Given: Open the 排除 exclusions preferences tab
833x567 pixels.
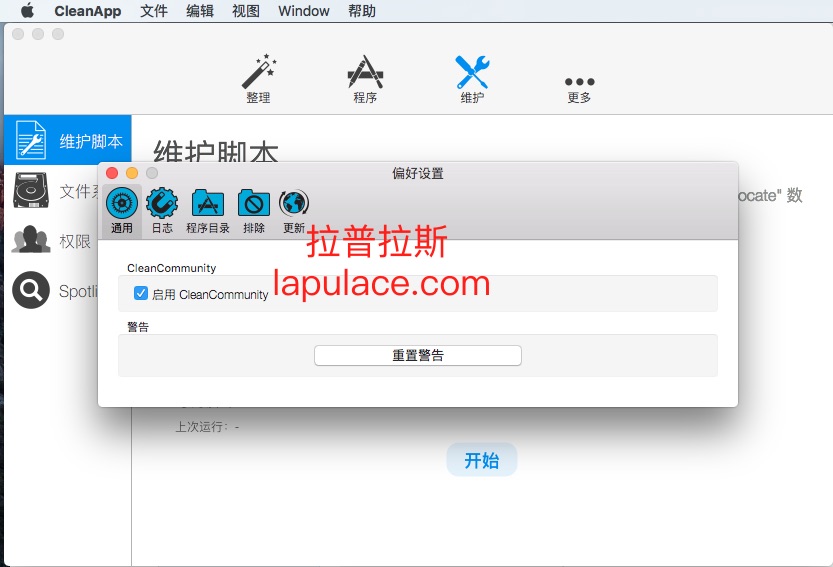Looking at the screenshot, I should (x=254, y=210).
